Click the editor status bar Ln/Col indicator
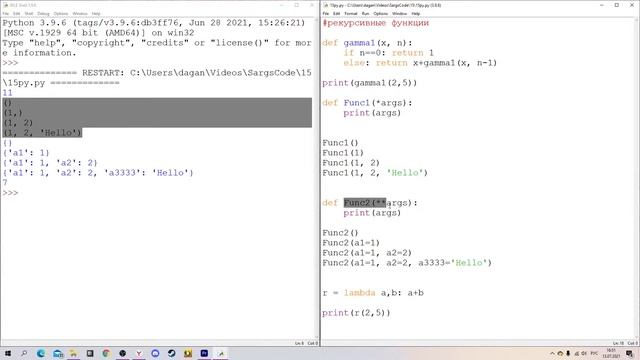The height and width of the screenshot is (360, 640). coord(625,343)
